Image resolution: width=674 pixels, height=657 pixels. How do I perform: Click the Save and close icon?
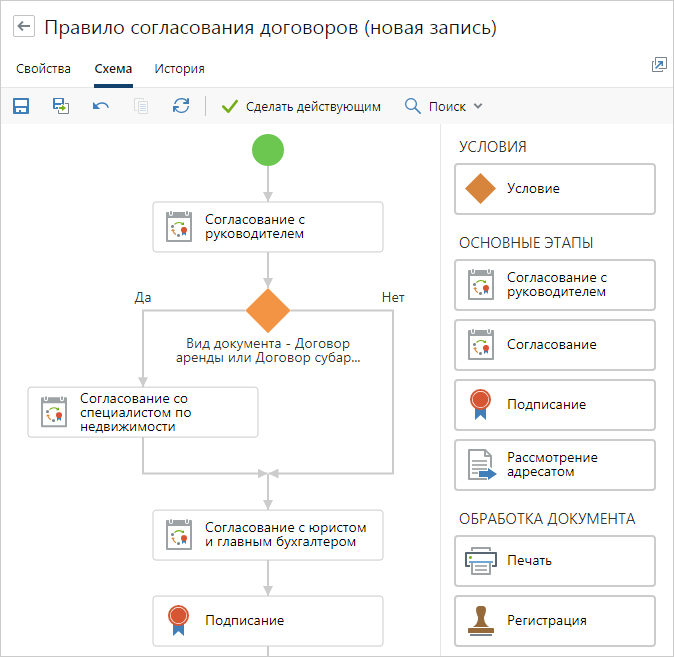pos(61,106)
